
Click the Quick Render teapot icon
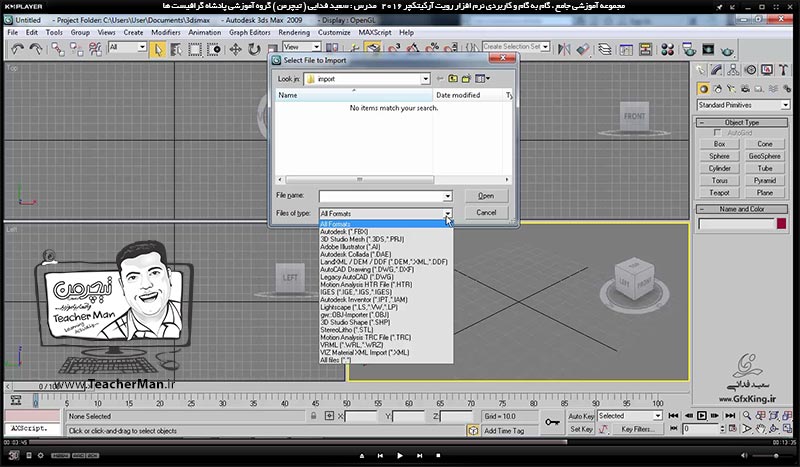728,50
